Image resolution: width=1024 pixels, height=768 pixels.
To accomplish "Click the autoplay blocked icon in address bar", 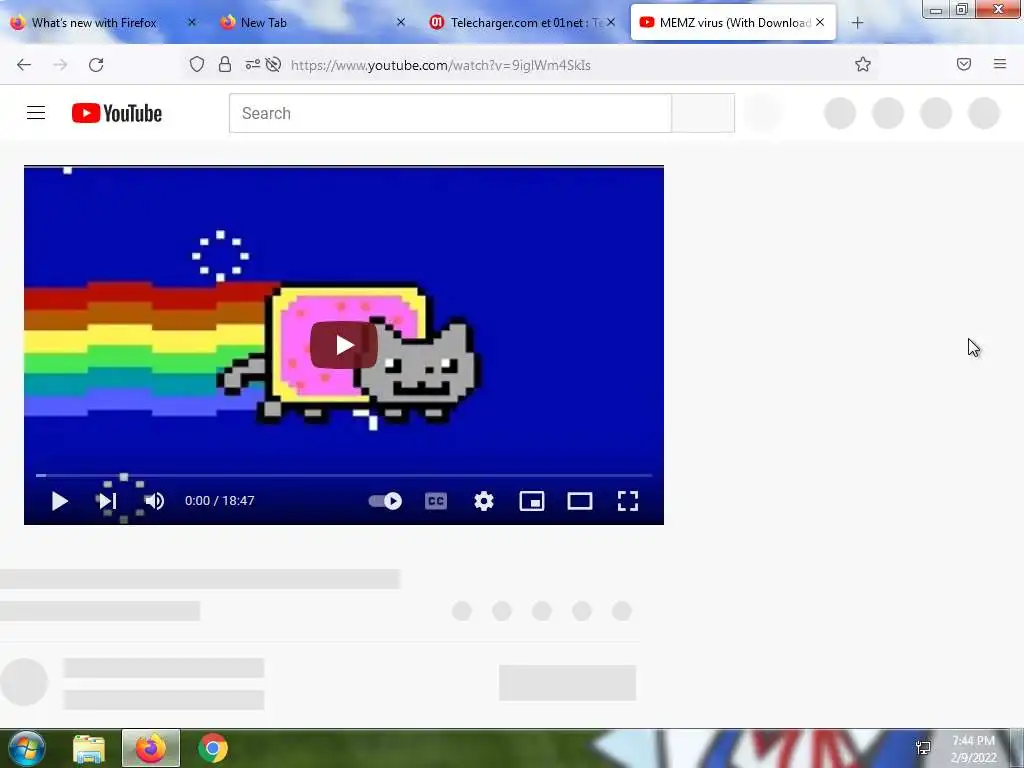I will coord(273,64).
